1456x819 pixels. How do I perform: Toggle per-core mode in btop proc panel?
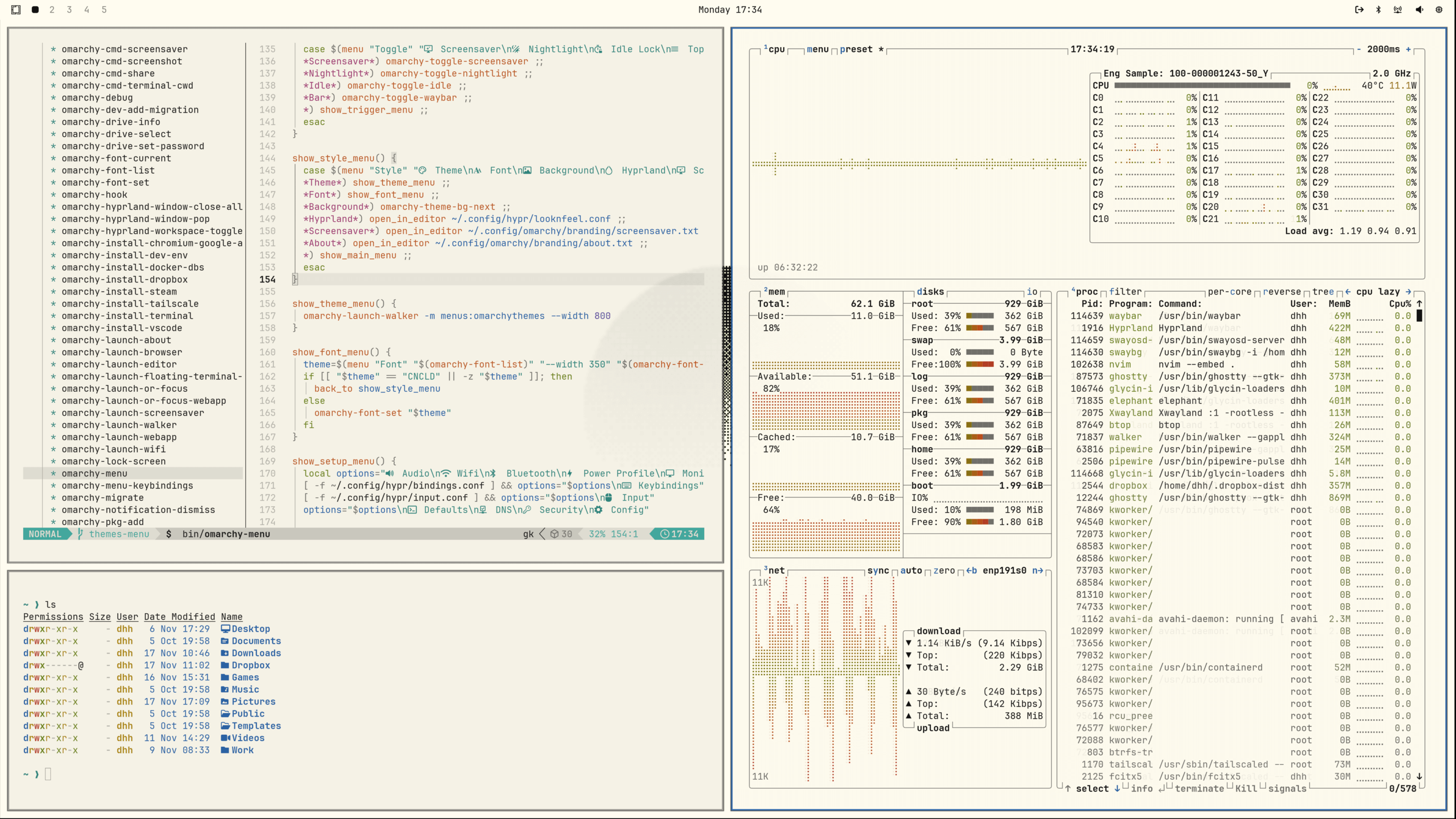[x=1229, y=292]
